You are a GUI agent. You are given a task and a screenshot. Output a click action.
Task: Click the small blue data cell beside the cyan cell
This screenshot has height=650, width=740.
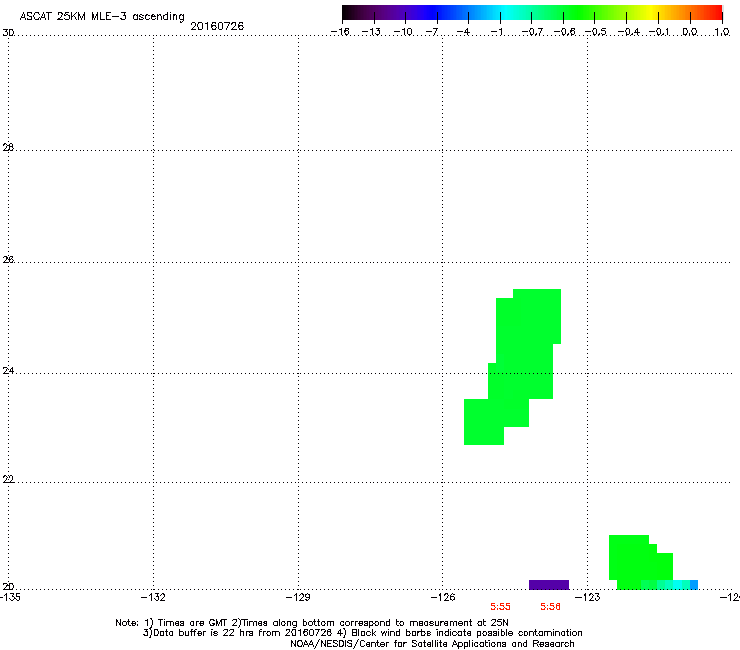694,585
